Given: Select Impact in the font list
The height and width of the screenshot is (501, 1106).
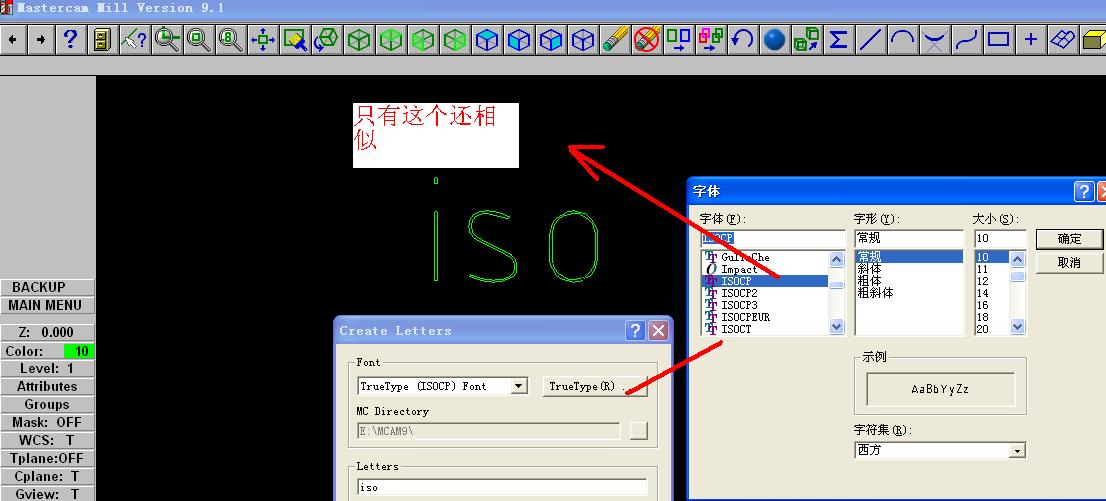Looking at the screenshot, I should (739, 269).
